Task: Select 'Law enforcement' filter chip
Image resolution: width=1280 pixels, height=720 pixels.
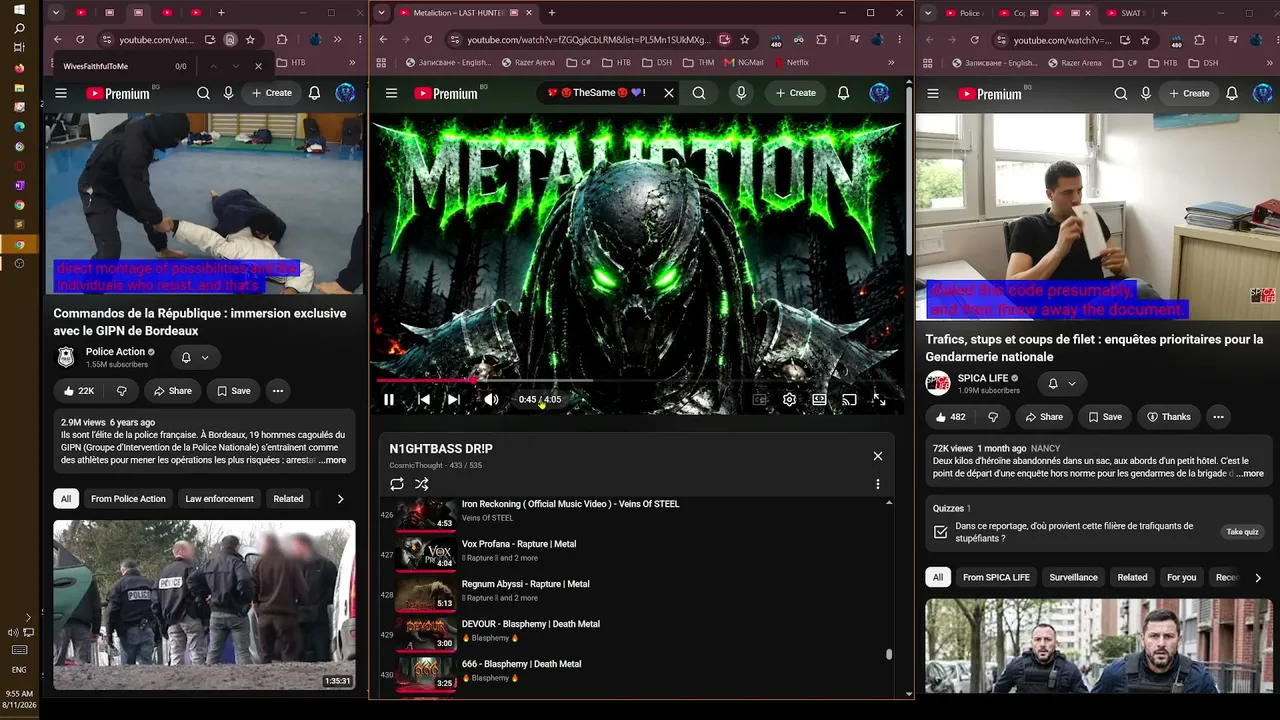Action: [219, 499]
